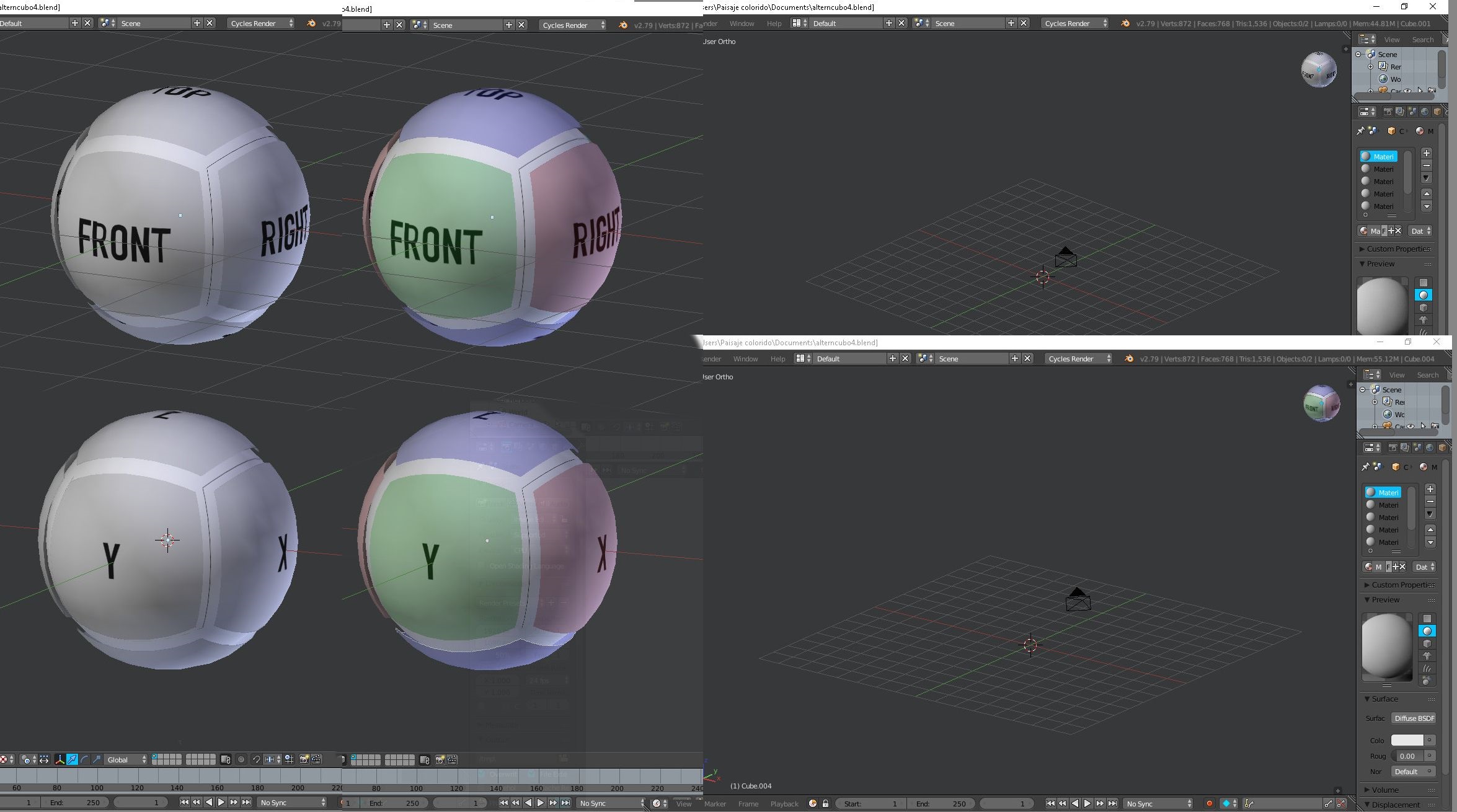Move material slot up in lower window

tap(1430, 530)
